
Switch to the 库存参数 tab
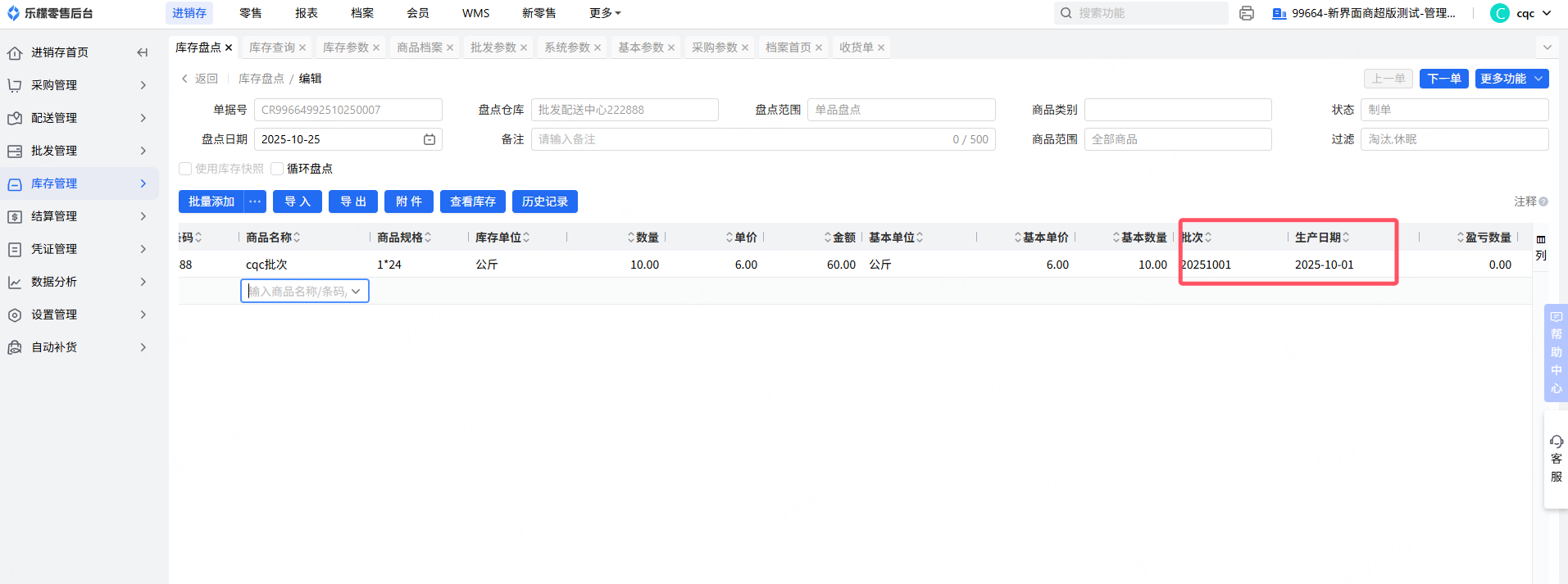coord(346,48)
